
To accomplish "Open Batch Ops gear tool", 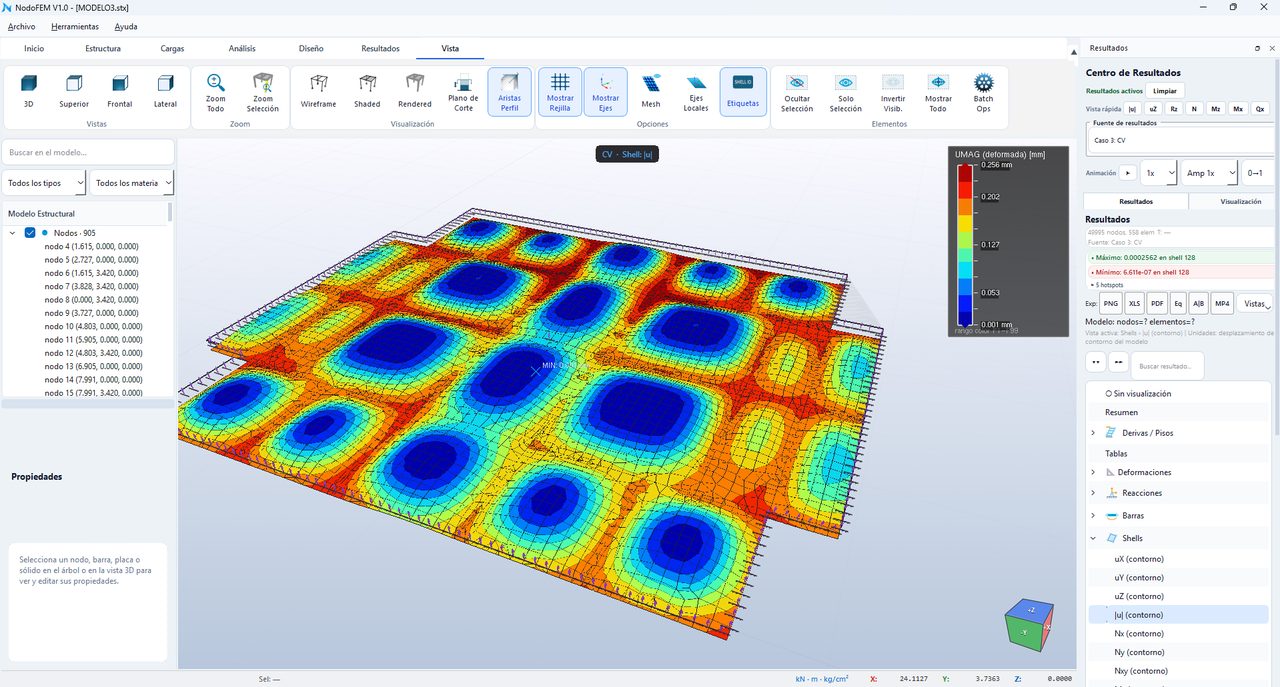I will [984, 92].
